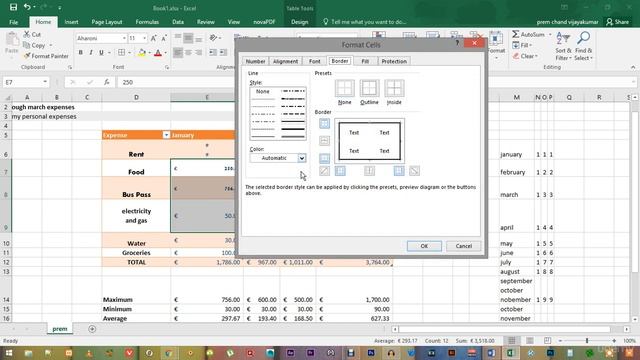Select None in the line Style list
The height and width of the screenshot is (360, 640).
pyautogui.click(x=263, y=91)
